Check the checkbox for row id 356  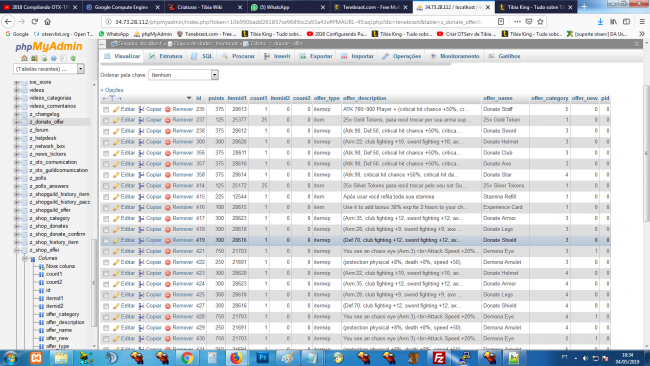(106, 153)
